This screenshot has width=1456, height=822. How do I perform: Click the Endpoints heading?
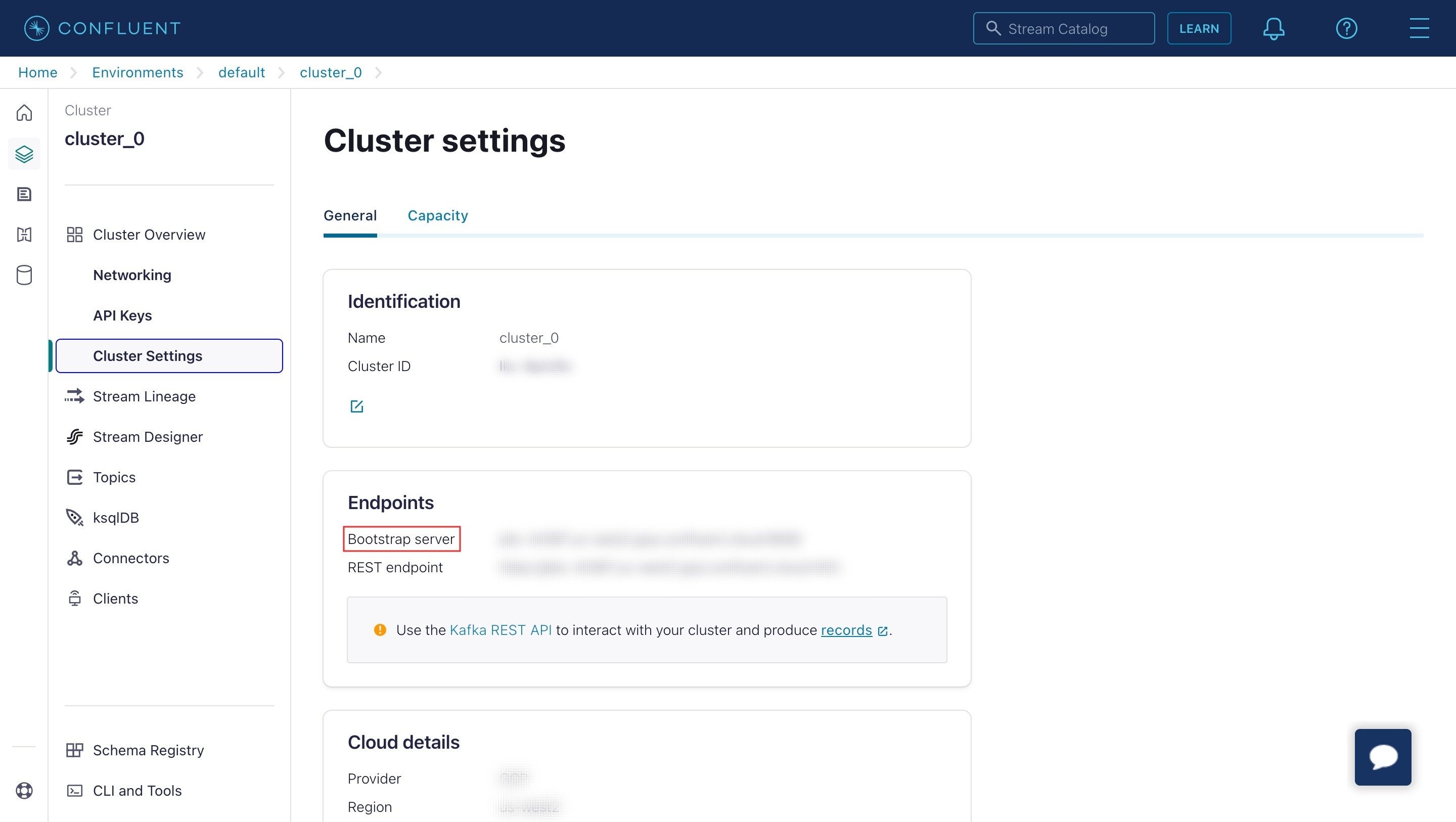click(x=391, y=502)
